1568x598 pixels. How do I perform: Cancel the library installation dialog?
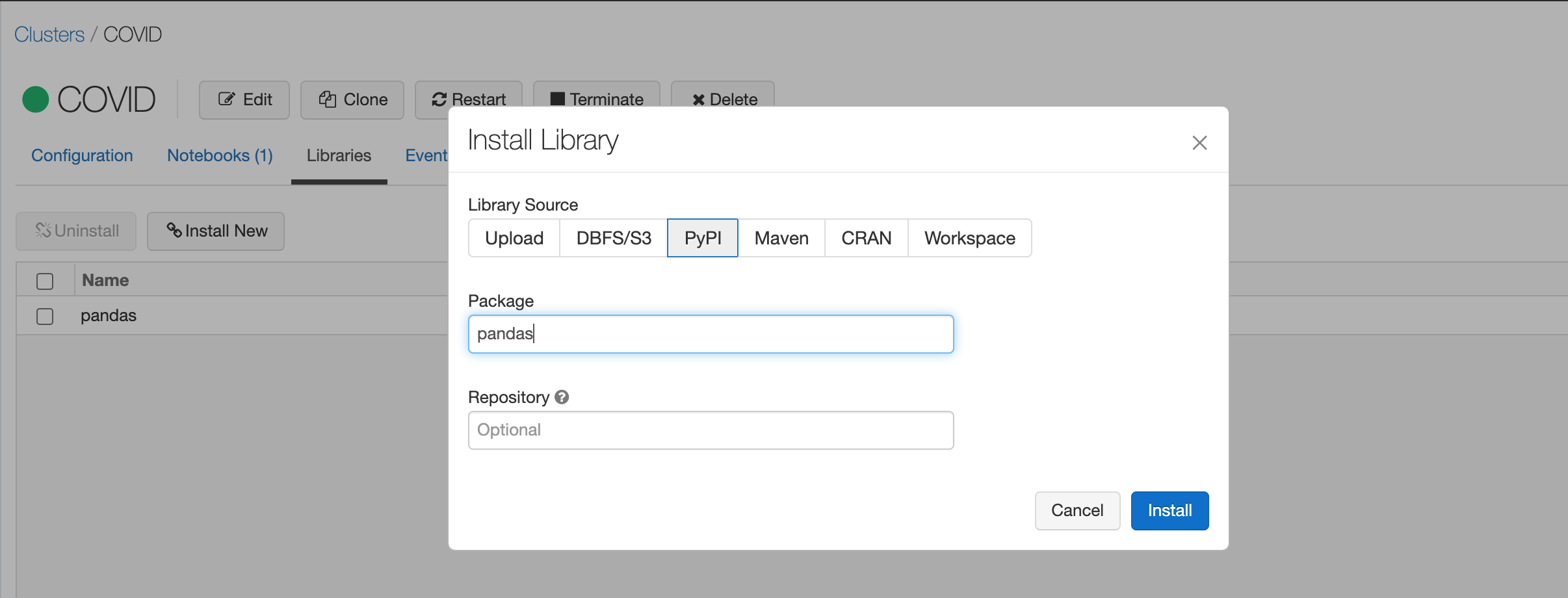point(1077,511)
